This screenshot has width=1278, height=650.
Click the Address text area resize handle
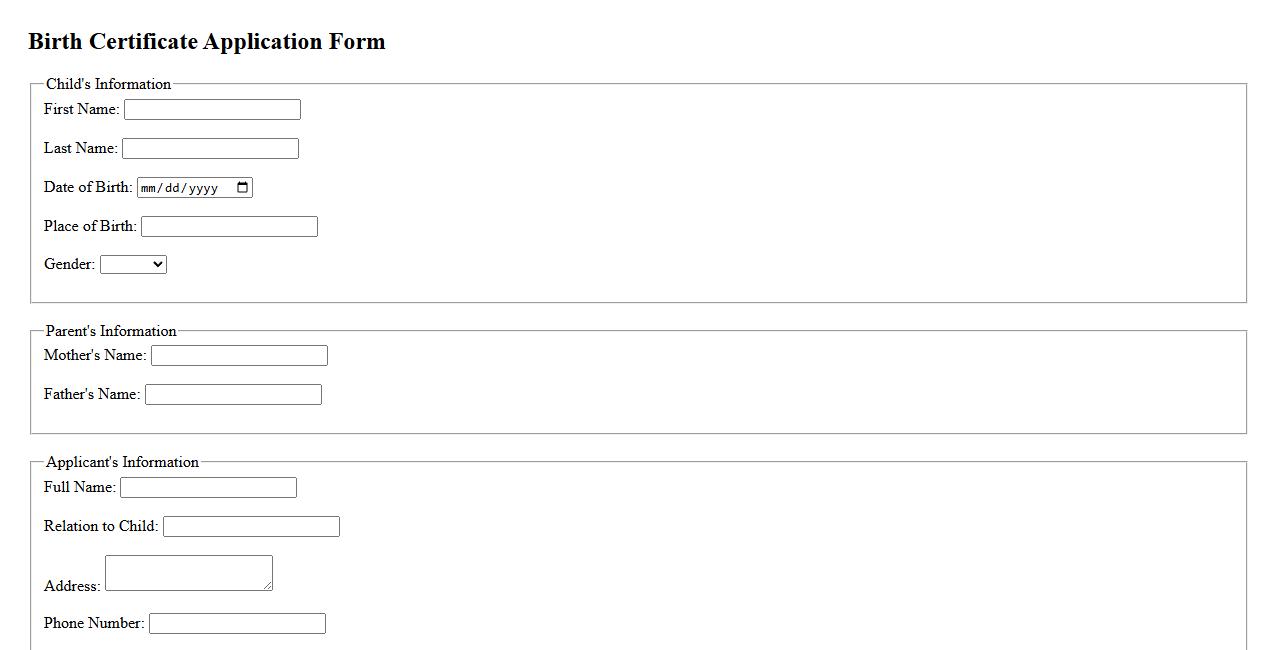click(x=268, y=586)
